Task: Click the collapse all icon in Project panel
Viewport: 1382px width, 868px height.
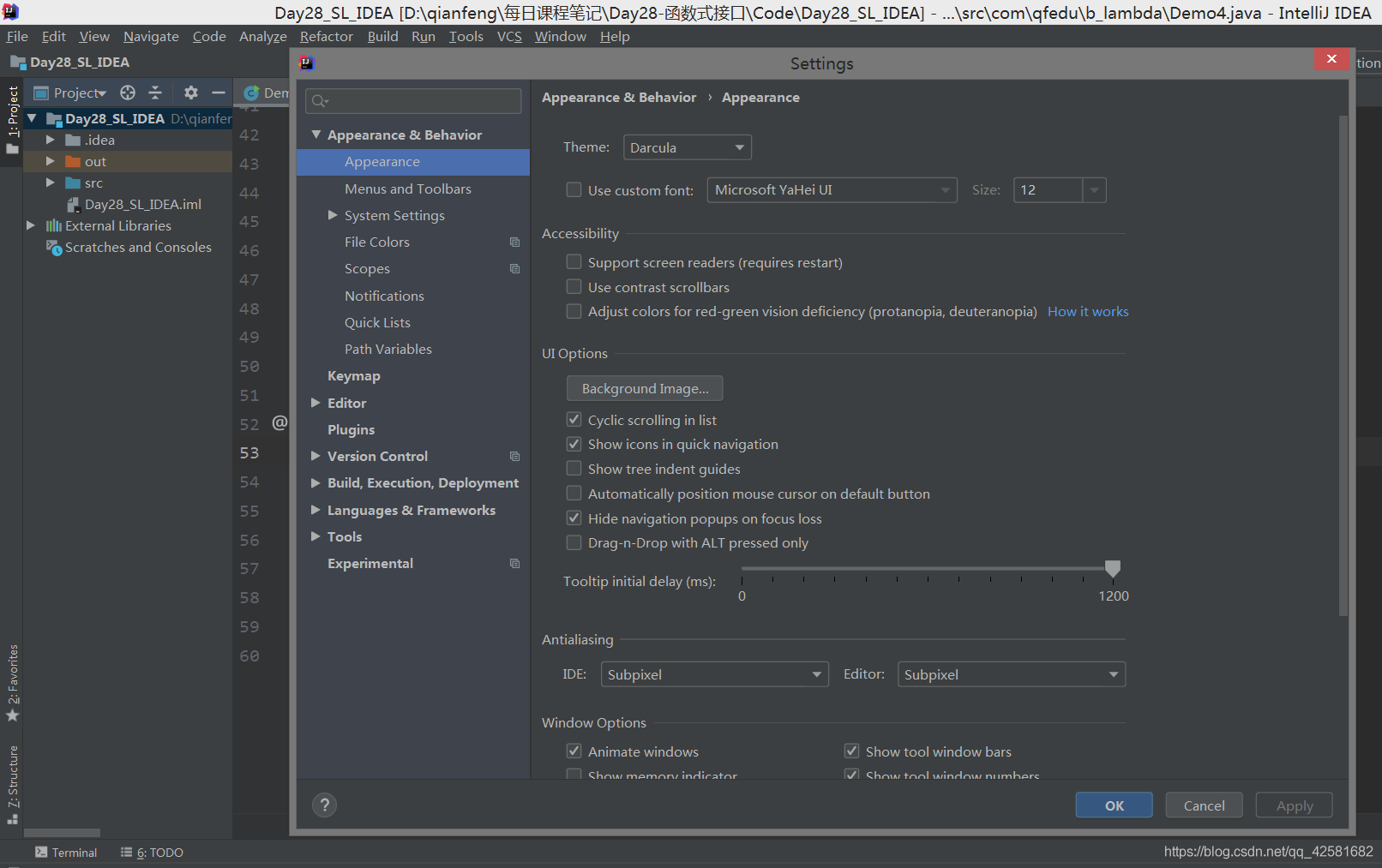Action: pos(155,93)
